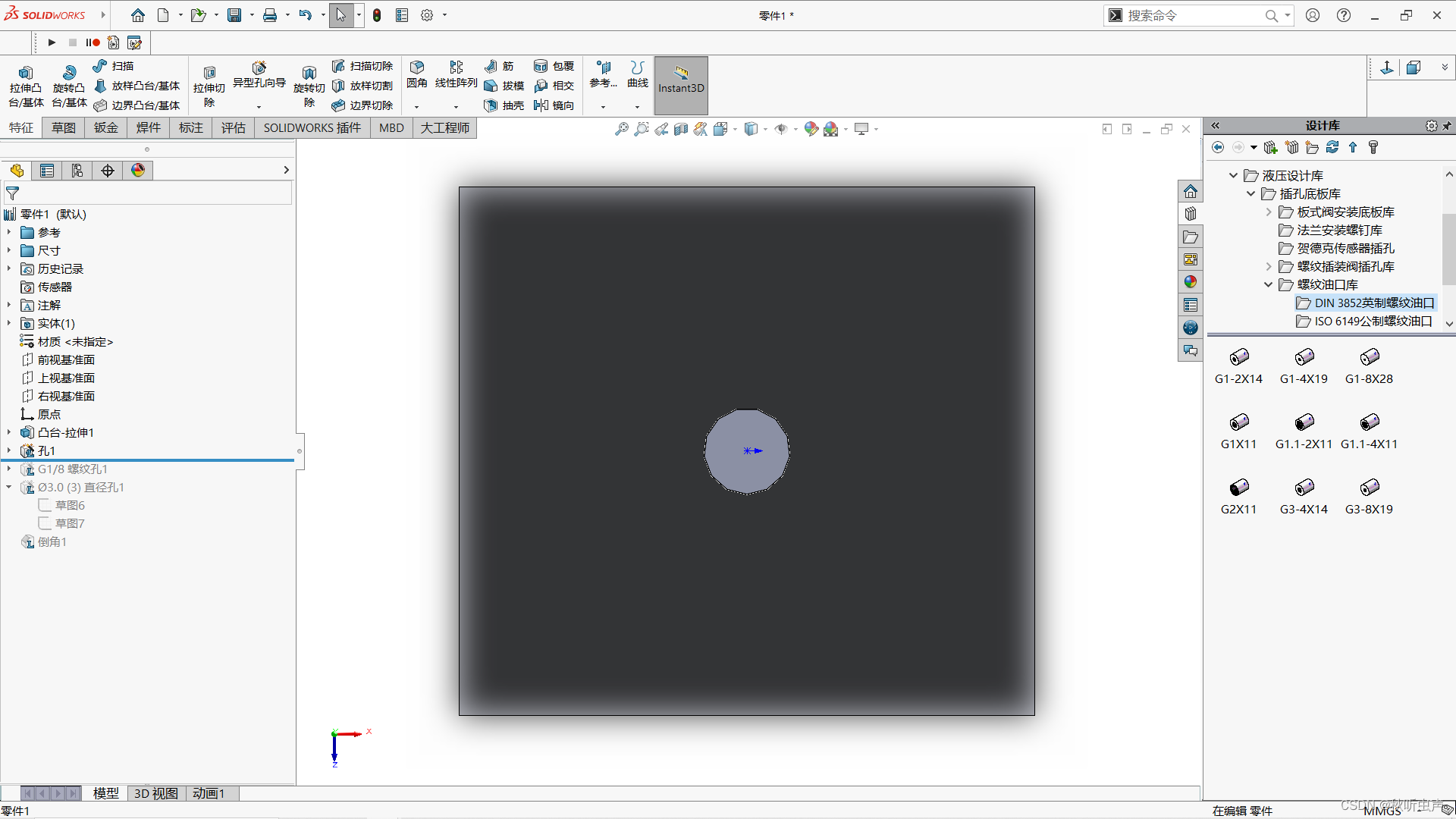This screenshot has height=819, width=1456.
Task: Open the DisplayManager color tab
Action: (x=138, y=171)
